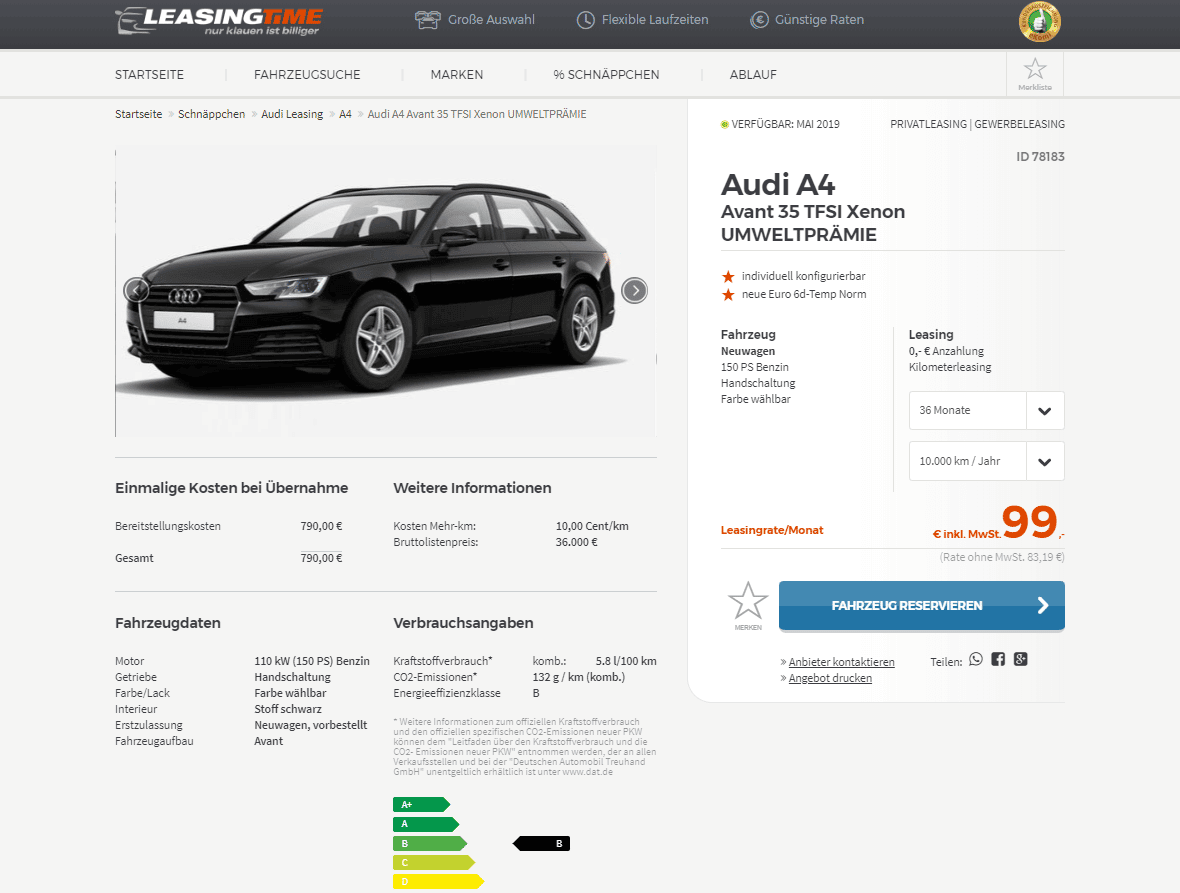Show next car image with right arrow
Screen dimensions: 1180x893
coord(634,290)
